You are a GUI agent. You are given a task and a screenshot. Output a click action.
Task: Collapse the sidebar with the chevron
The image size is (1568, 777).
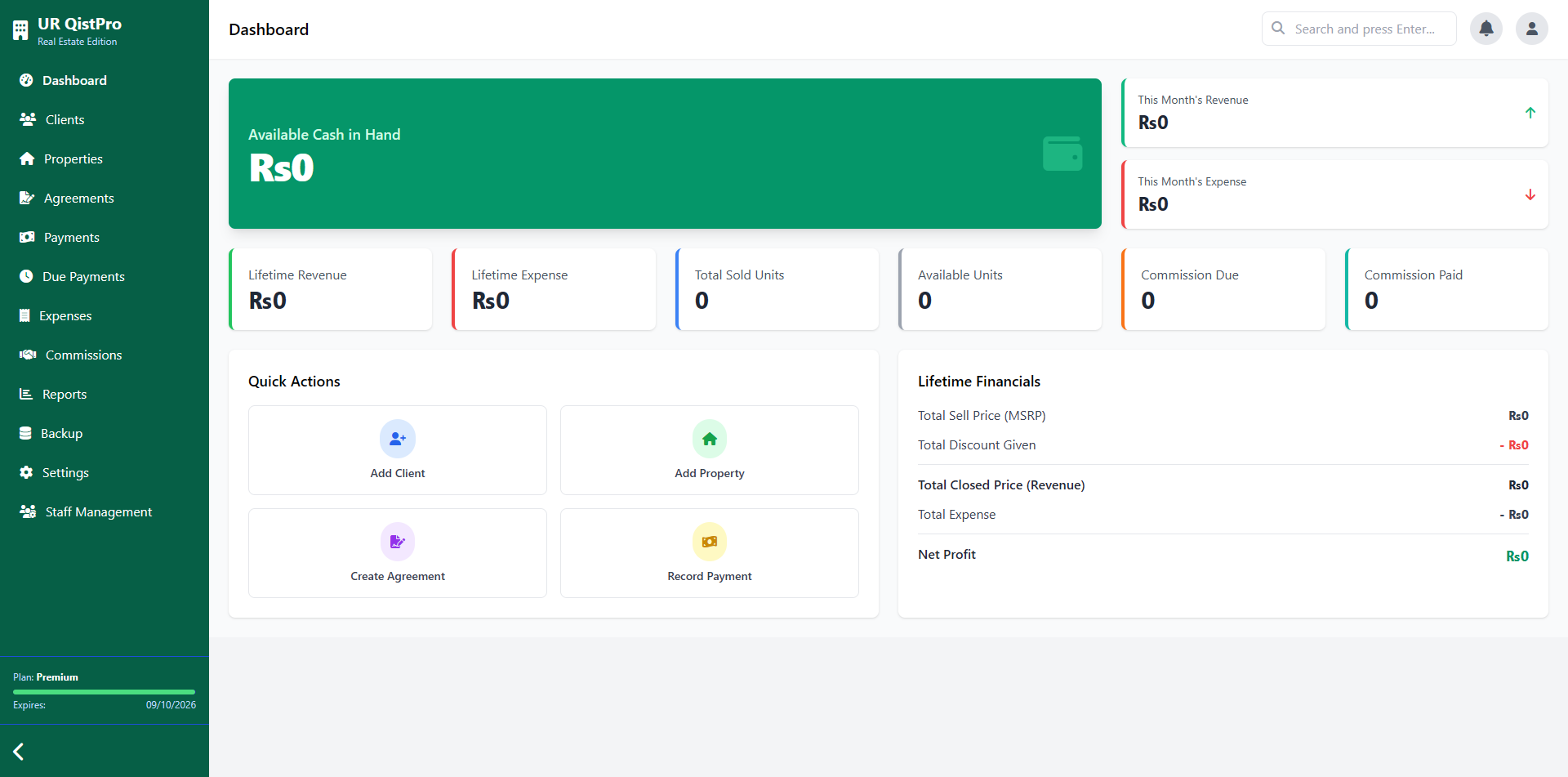(18, 751)
